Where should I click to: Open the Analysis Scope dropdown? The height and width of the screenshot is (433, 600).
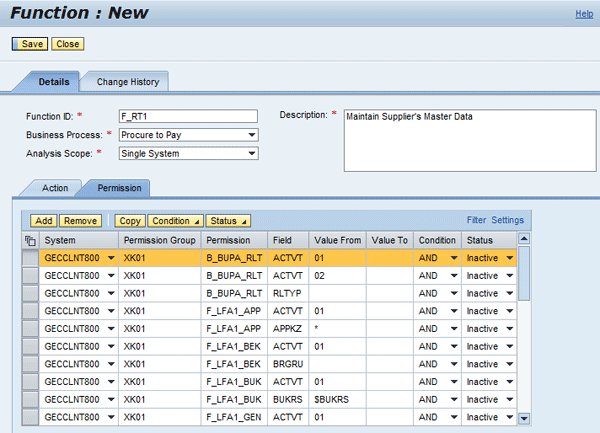click(251, 154)
